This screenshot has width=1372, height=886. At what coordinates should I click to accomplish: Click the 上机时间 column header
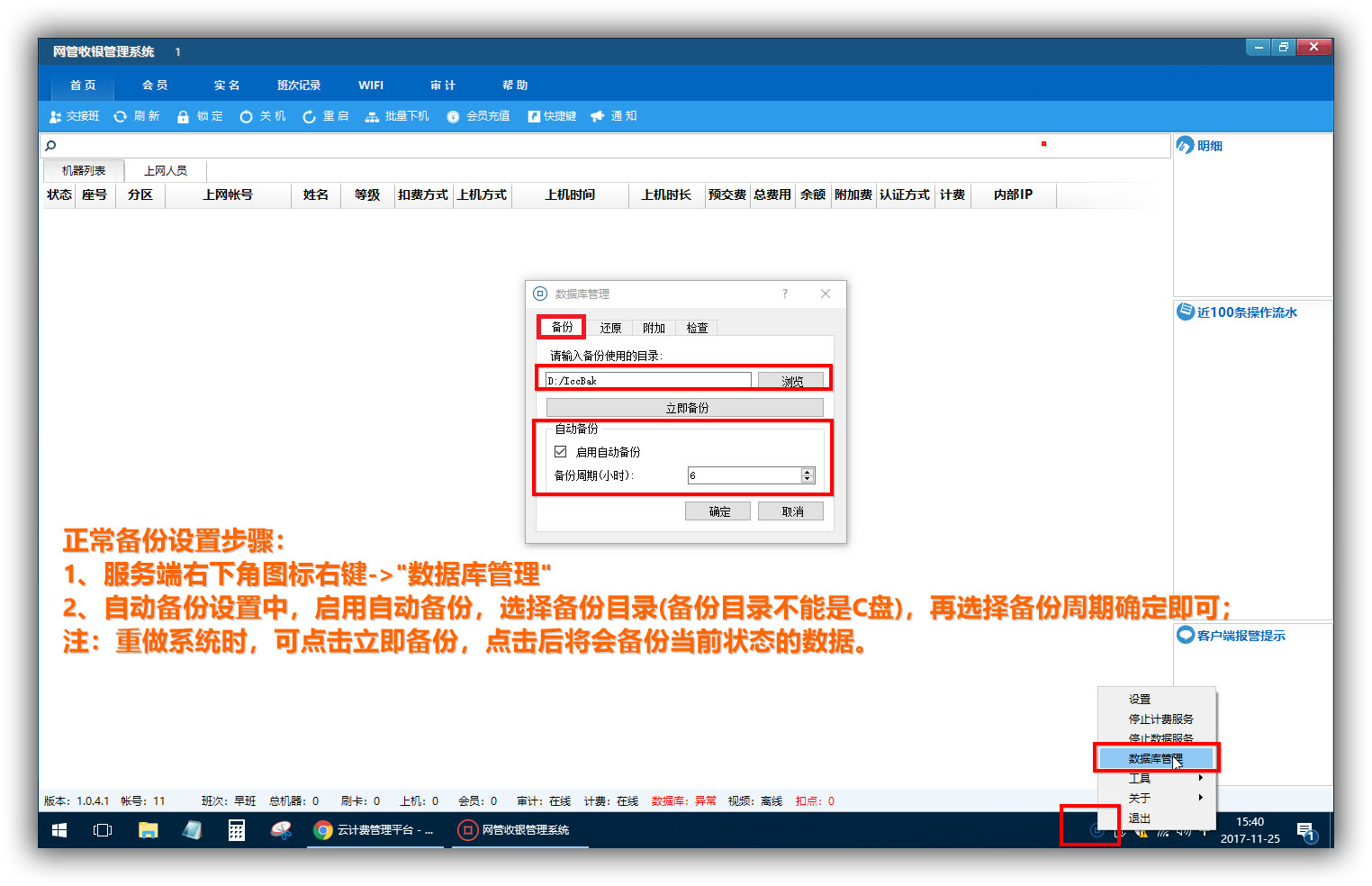(x=570, y=194)
